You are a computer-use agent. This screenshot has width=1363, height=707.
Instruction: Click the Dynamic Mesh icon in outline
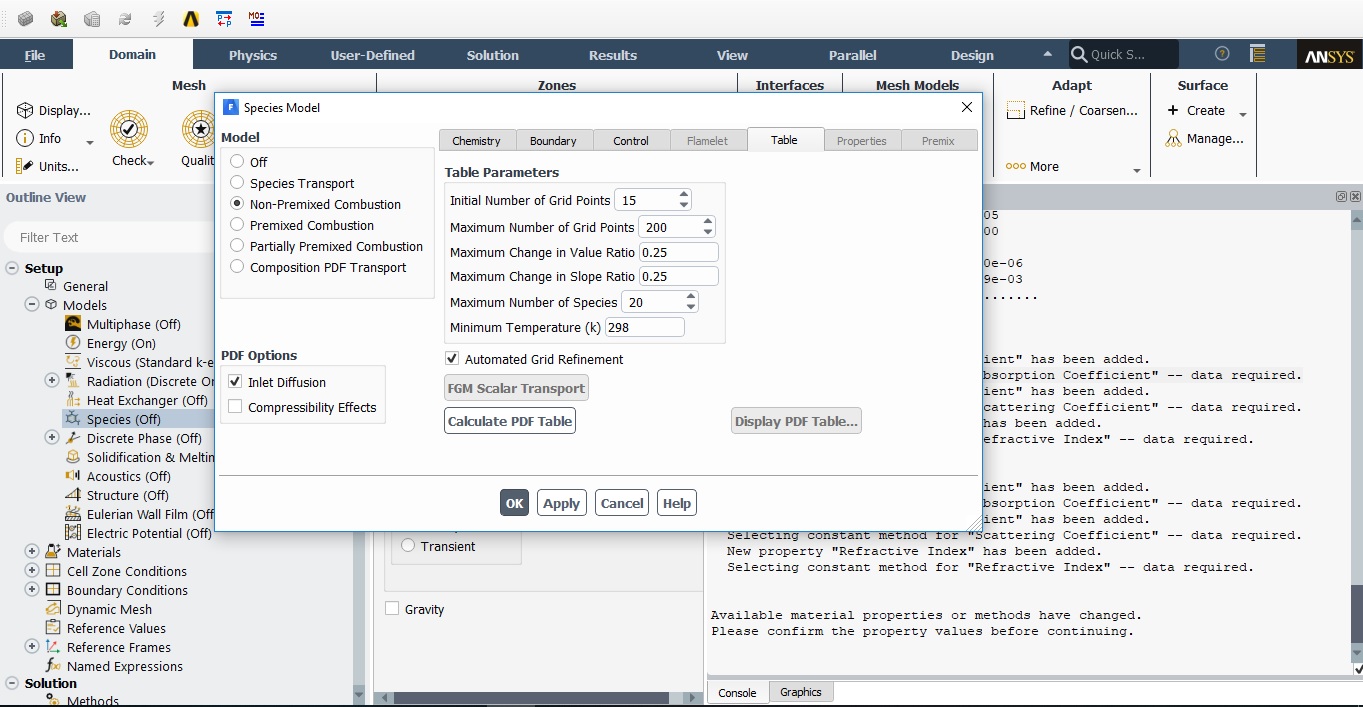coord(53,609)
